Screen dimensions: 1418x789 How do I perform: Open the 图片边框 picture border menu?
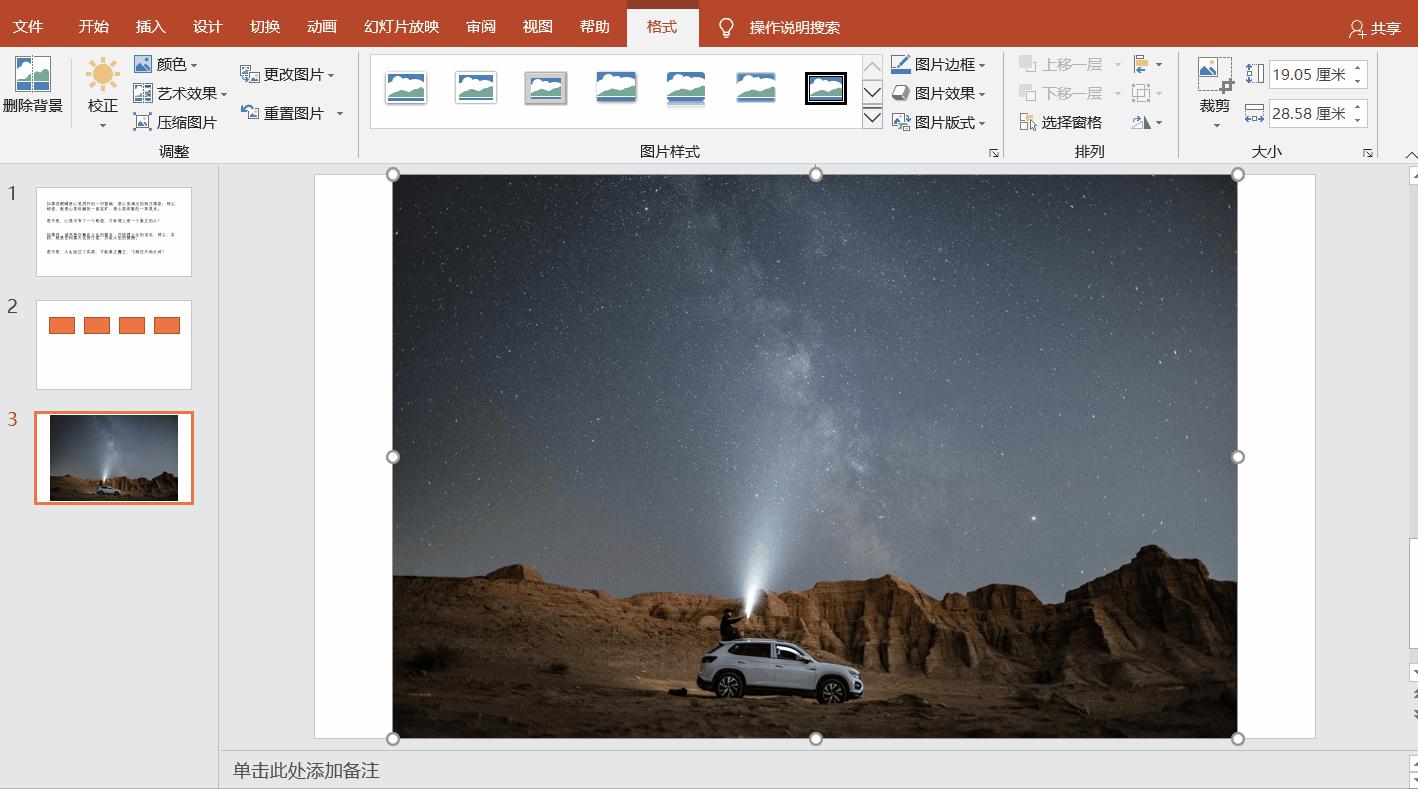coord(938,65)
